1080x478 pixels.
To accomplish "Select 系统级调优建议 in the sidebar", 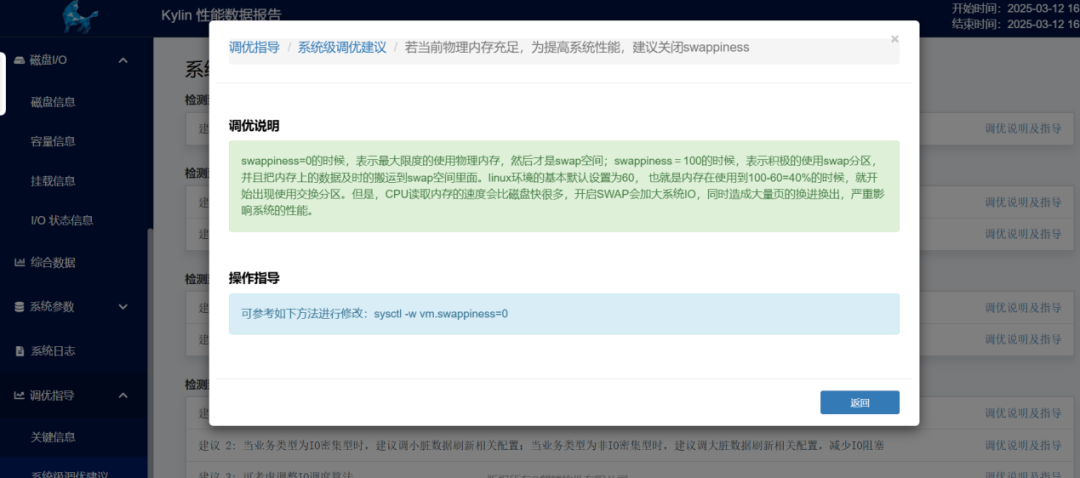I will point(70,474).
